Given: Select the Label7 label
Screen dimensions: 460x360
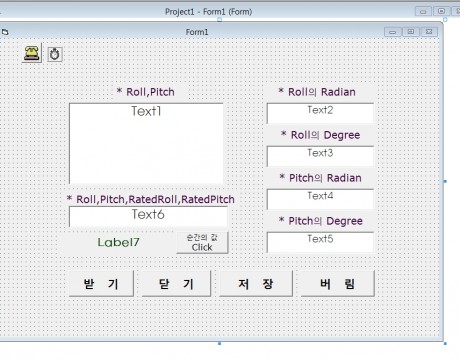Looking at the screenshot, I should coord(118,242).
